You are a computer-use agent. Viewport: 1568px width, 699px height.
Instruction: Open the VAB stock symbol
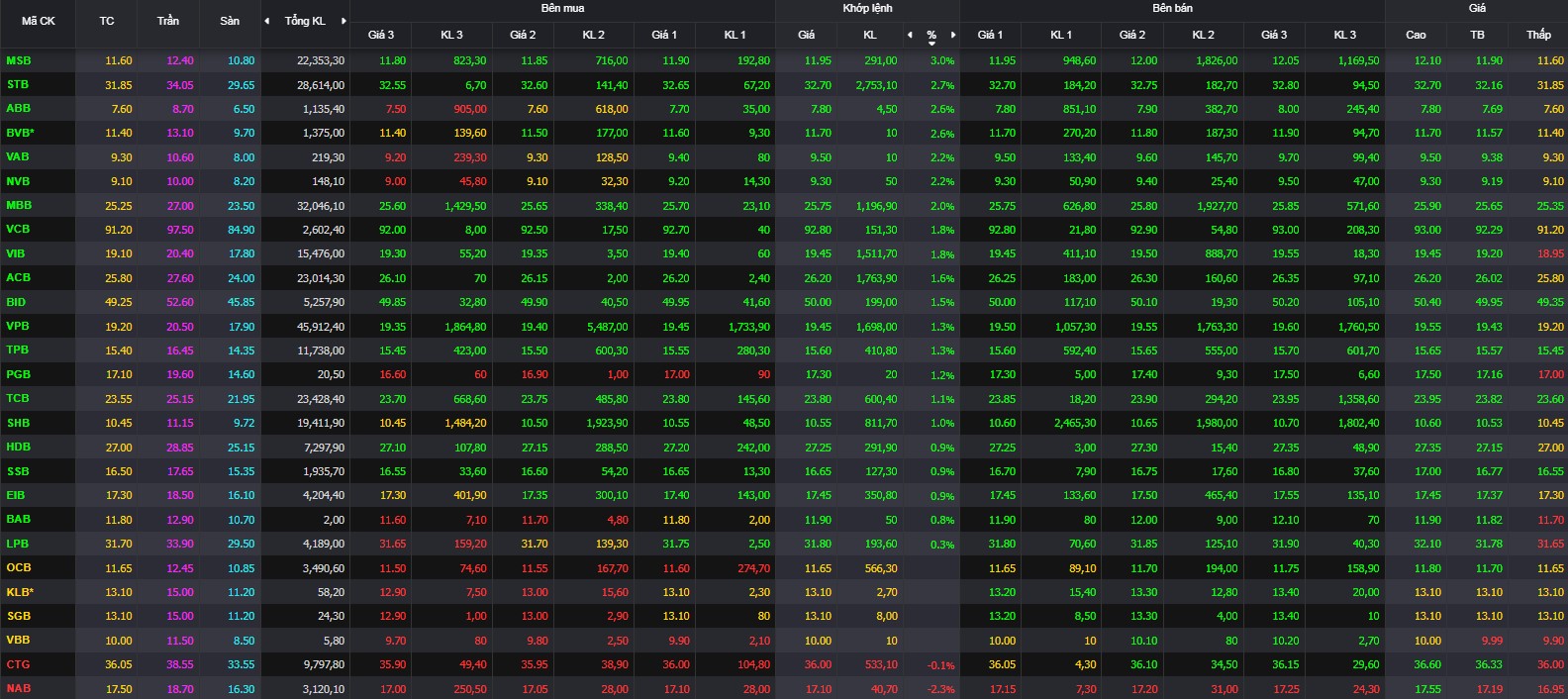18,156
